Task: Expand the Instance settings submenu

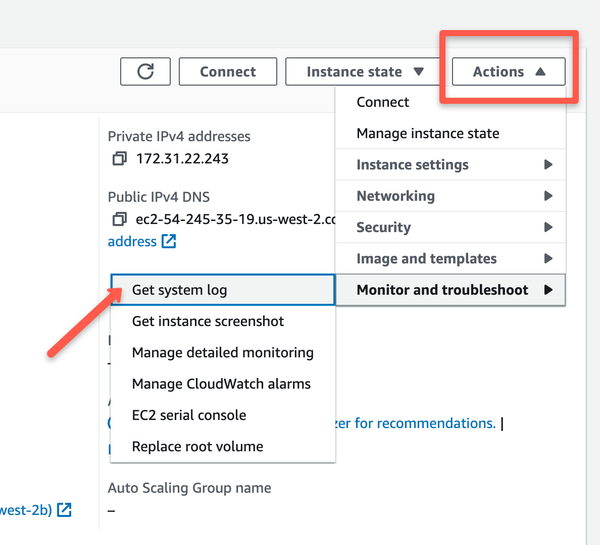Action: pos(450,165)
